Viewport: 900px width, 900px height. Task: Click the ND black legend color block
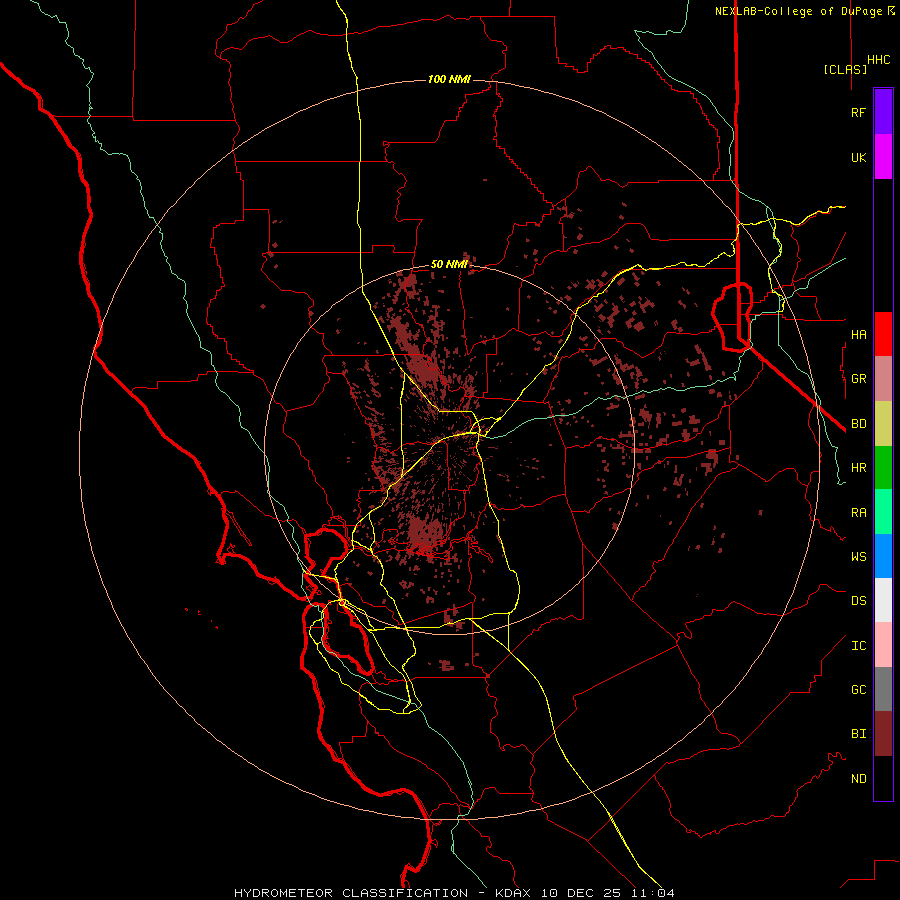coord(883,778)
